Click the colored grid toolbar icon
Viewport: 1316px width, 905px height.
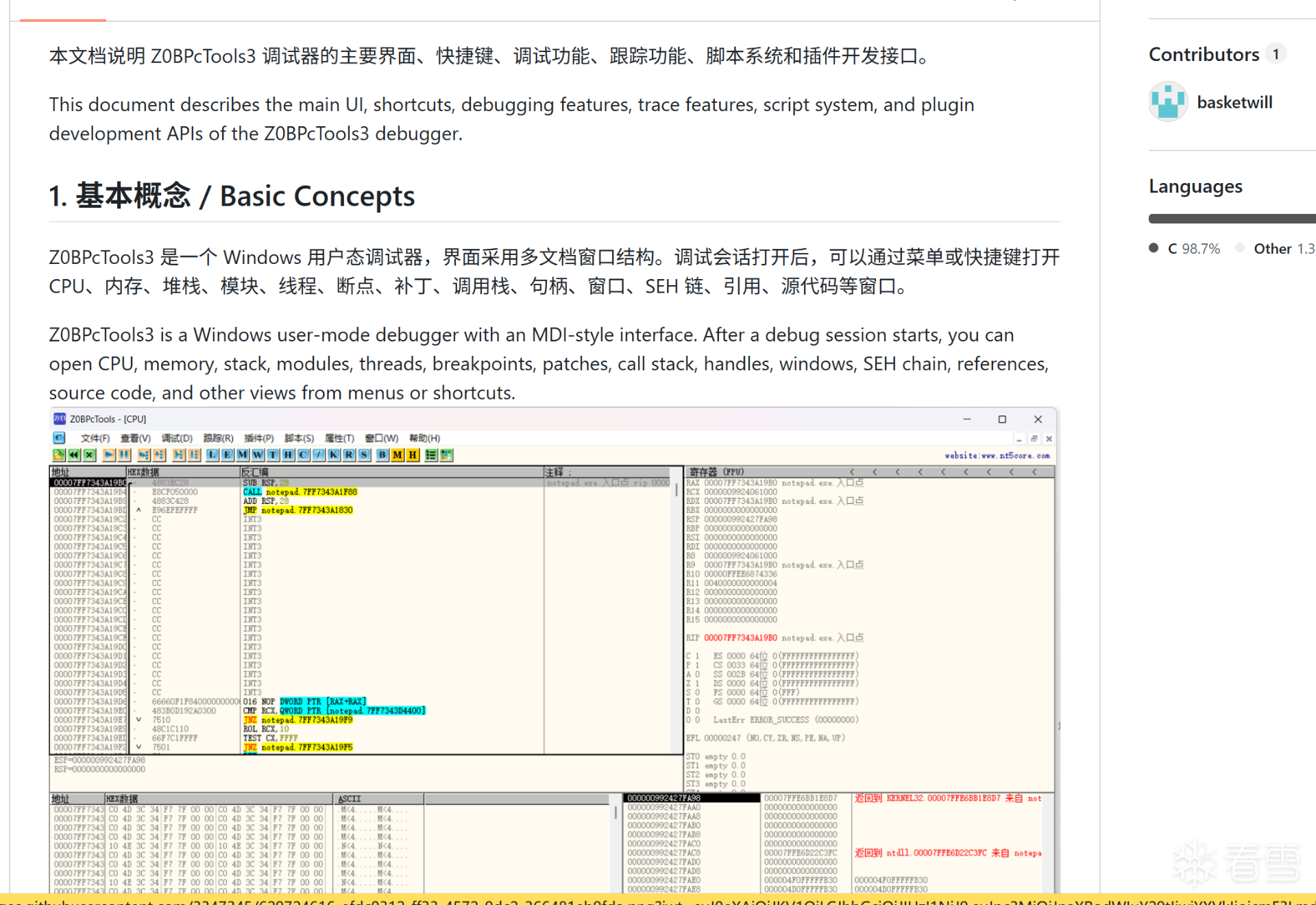coord(446,455)
